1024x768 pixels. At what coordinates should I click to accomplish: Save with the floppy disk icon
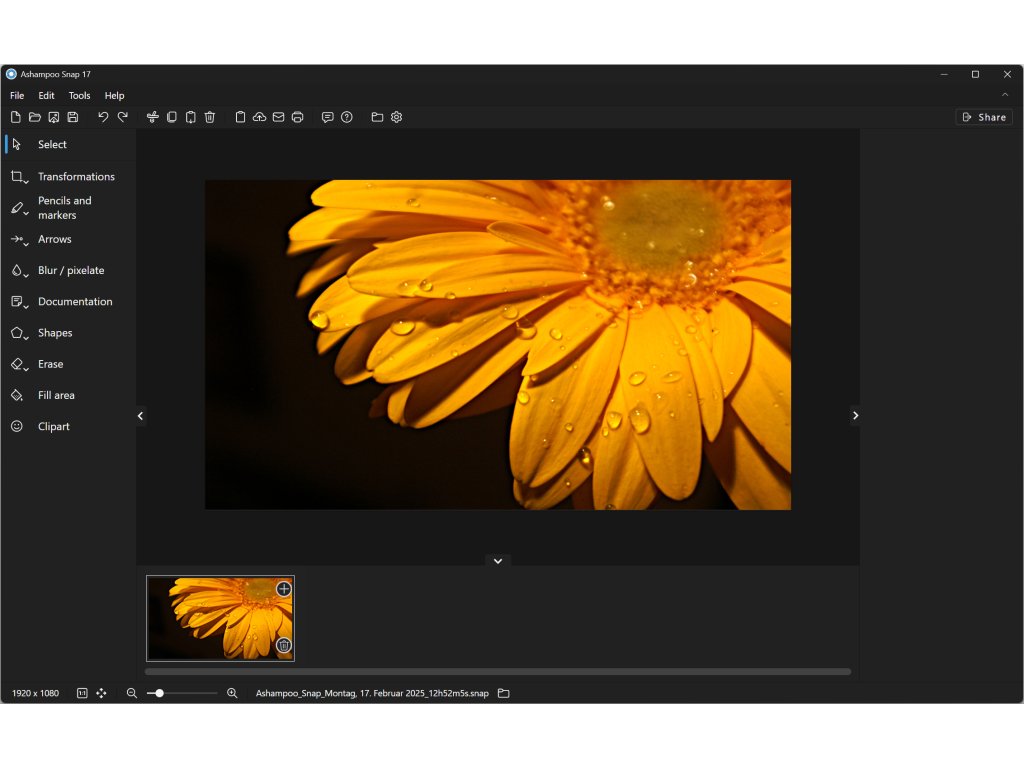pos(73,117)
